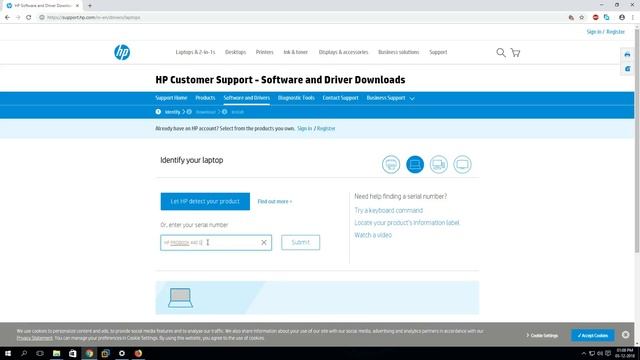Clear the serial number field with X
640x360 pixels.
tap(264, 242)
